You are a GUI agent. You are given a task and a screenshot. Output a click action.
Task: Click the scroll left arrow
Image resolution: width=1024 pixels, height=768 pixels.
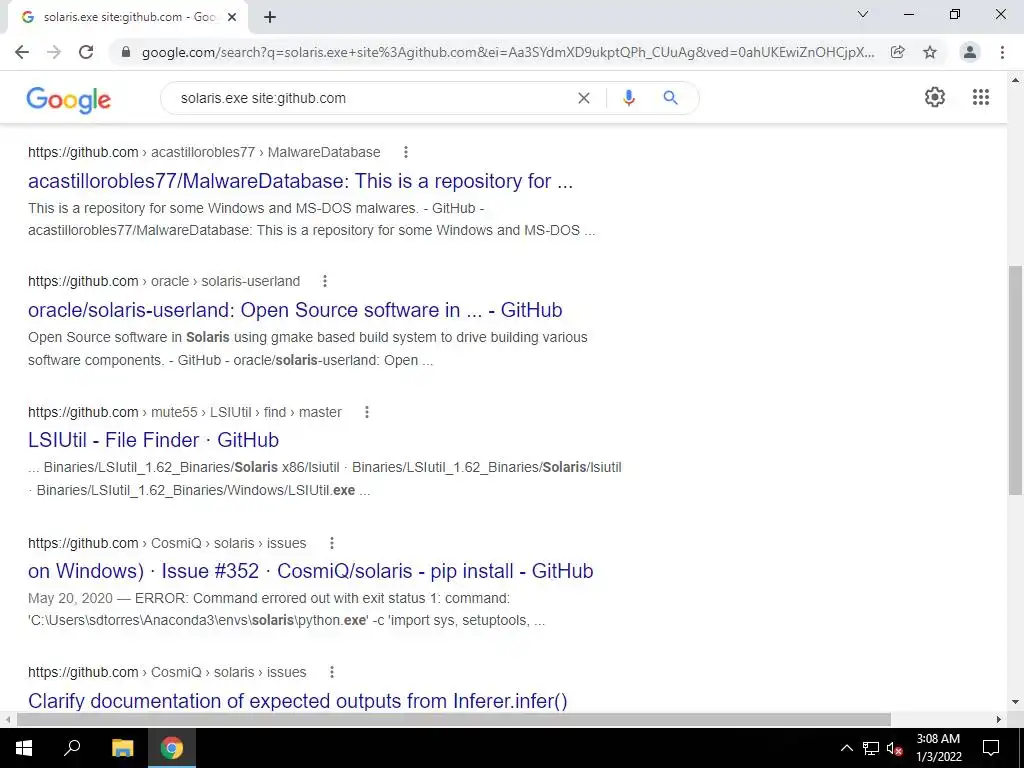coord(7,720)
